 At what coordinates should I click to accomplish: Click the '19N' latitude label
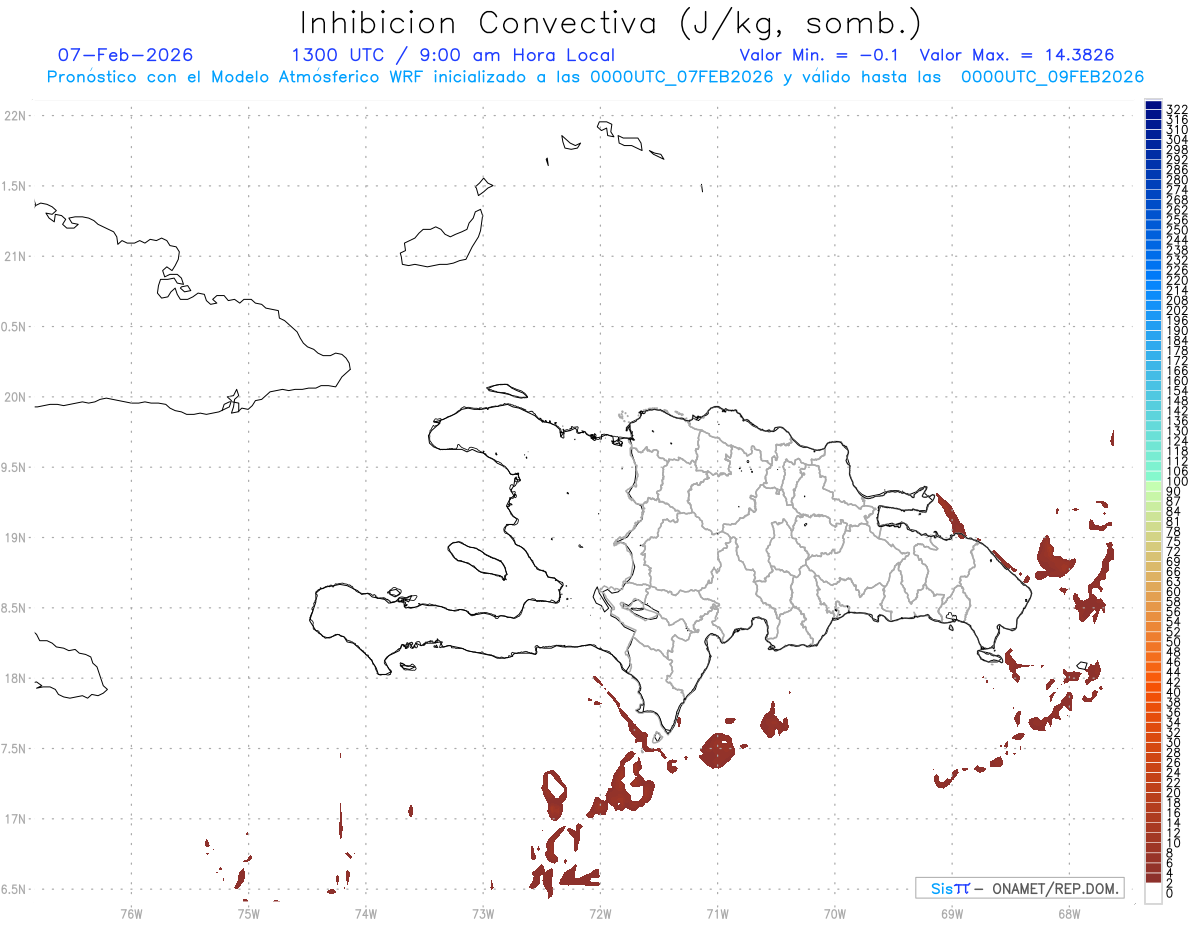point(15,538)
